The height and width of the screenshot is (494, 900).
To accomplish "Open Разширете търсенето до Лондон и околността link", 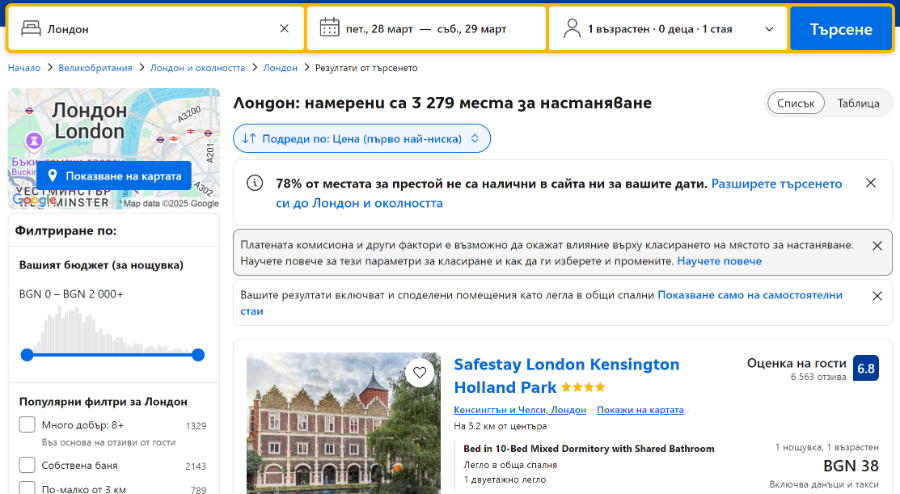I will (x=559, y=193).
